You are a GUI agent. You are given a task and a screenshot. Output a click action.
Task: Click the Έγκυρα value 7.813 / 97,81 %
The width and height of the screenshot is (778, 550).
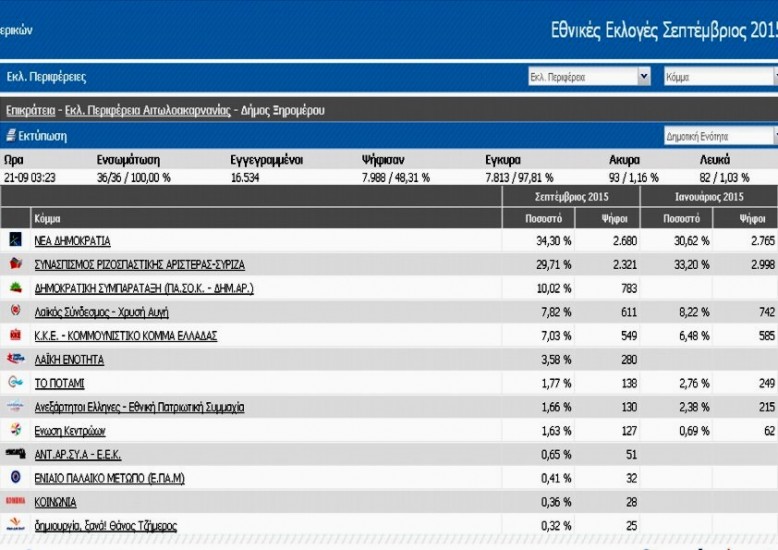click(519, 178)
